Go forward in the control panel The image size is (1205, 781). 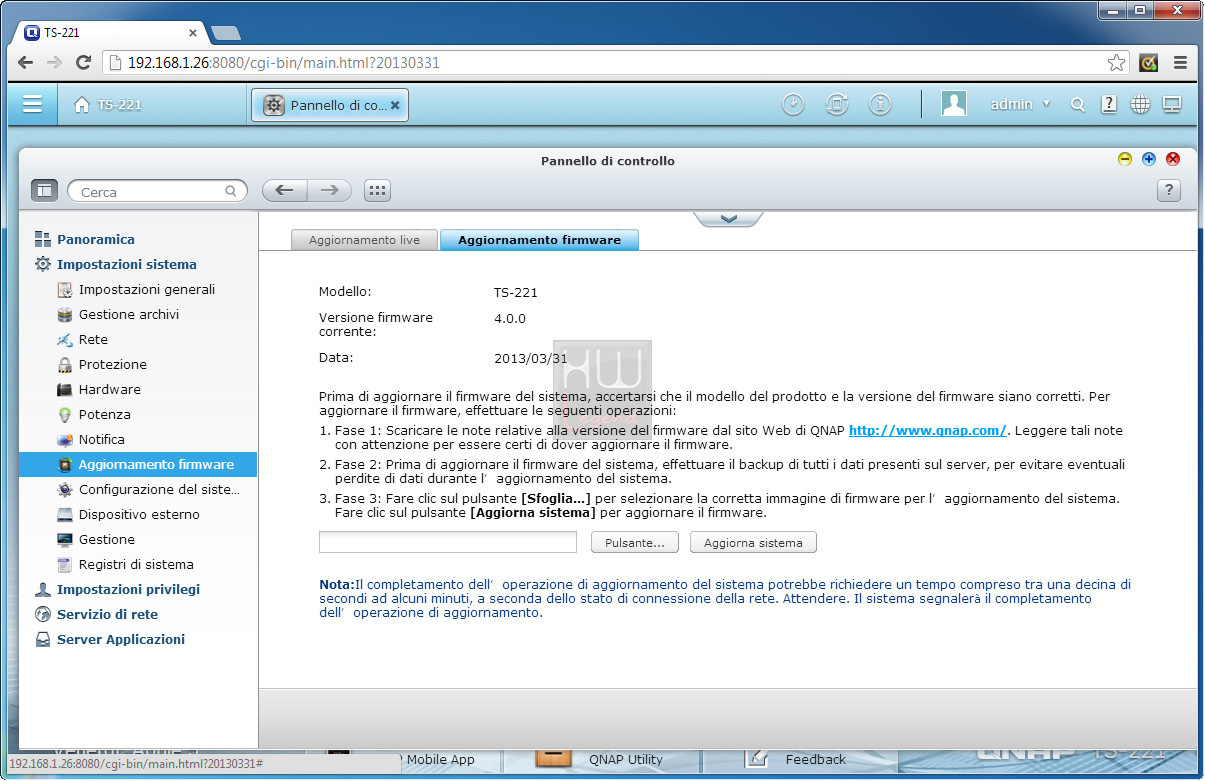coord(330,191)
